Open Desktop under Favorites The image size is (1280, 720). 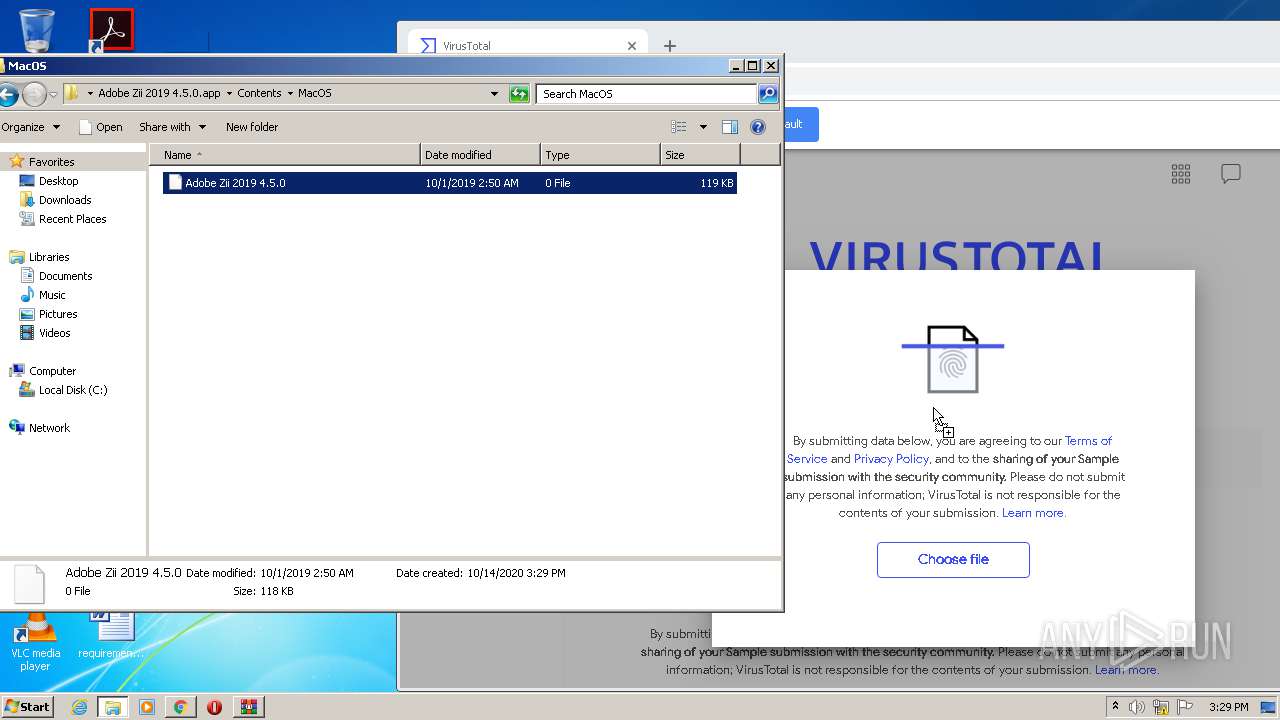click(58, 181)
